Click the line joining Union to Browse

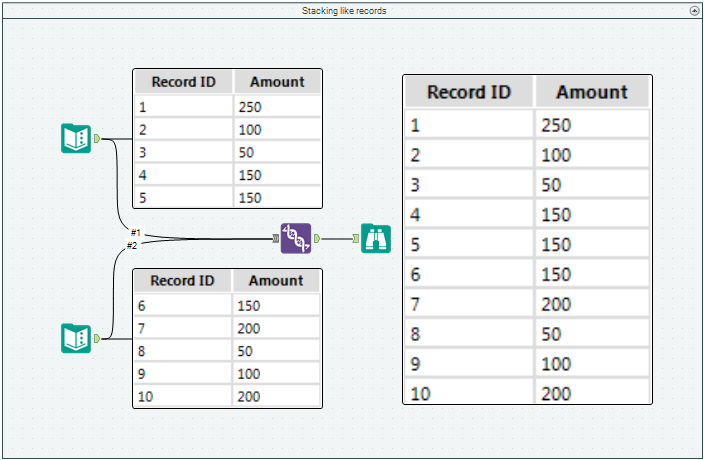336,239
